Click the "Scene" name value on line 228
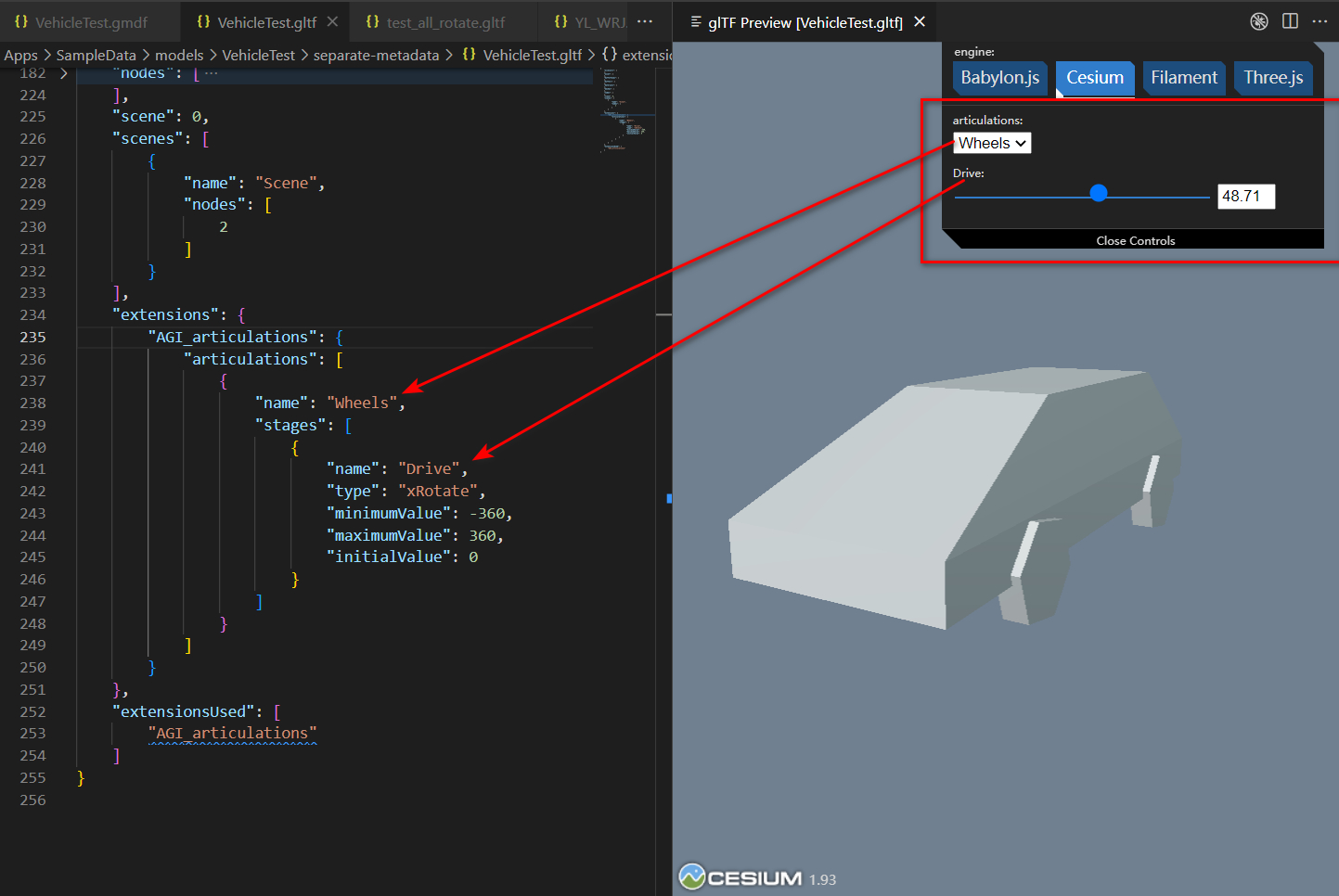 click(x=286, y=183)
